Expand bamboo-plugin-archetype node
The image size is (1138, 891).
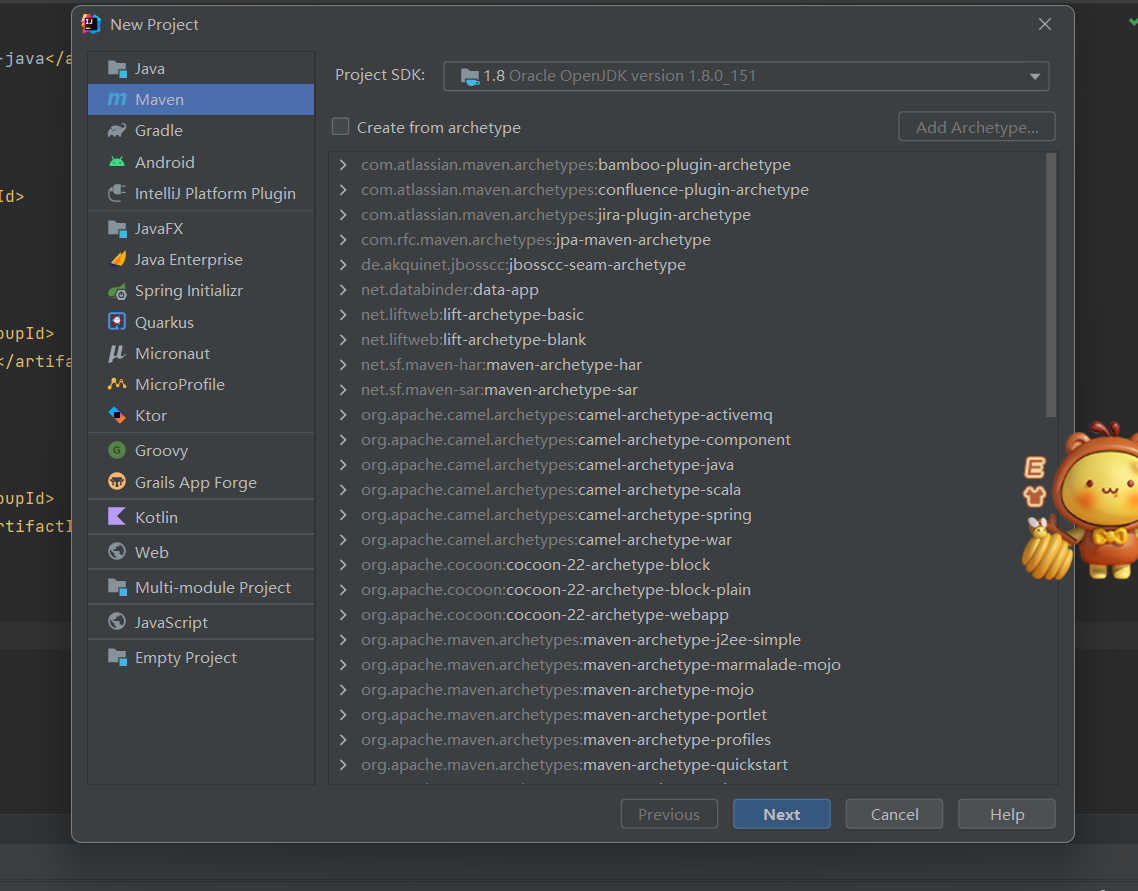point(343,165)
